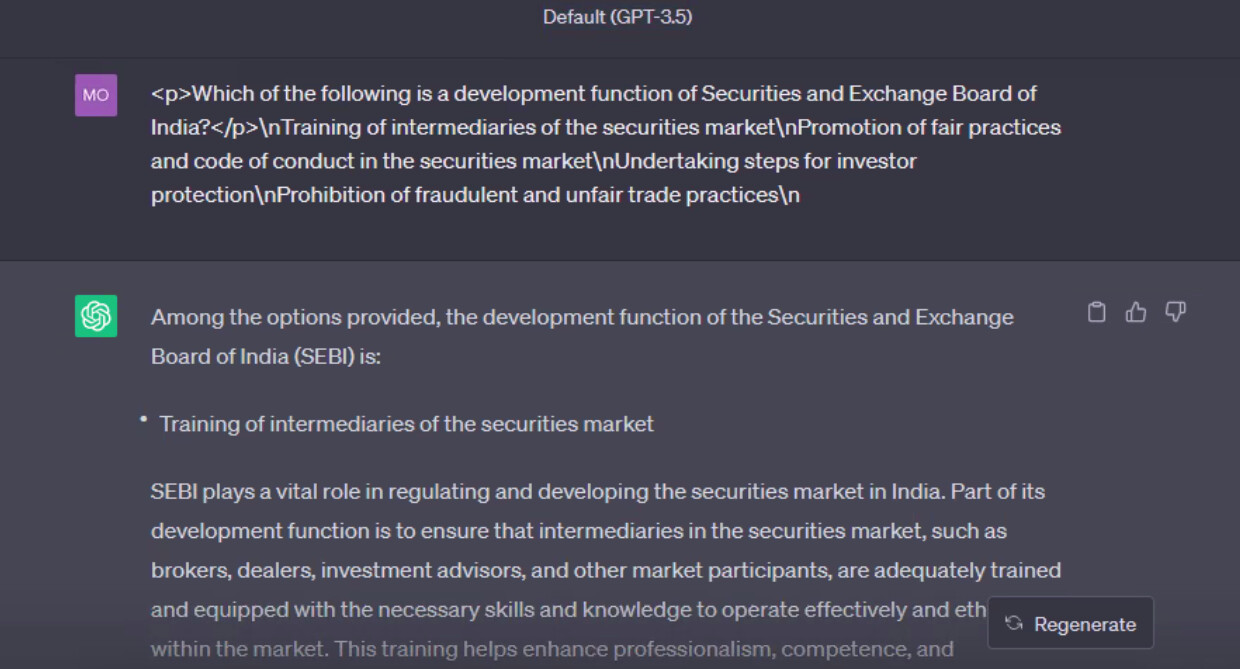Copy the response with the clipboard icon
This screenshot has width=1240, height=669.
[1097, 313]
